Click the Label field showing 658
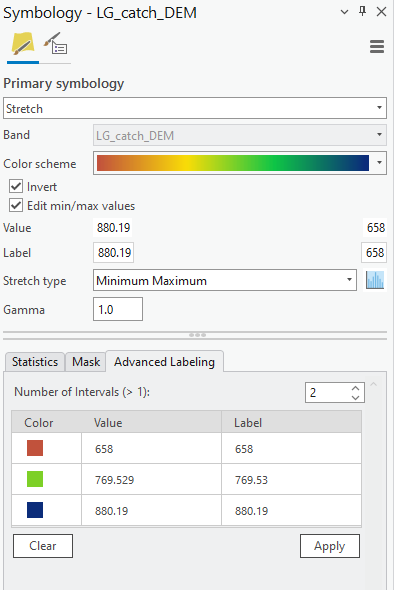The width and height of the screenshot is (394, 590). (x=374, y=252)
